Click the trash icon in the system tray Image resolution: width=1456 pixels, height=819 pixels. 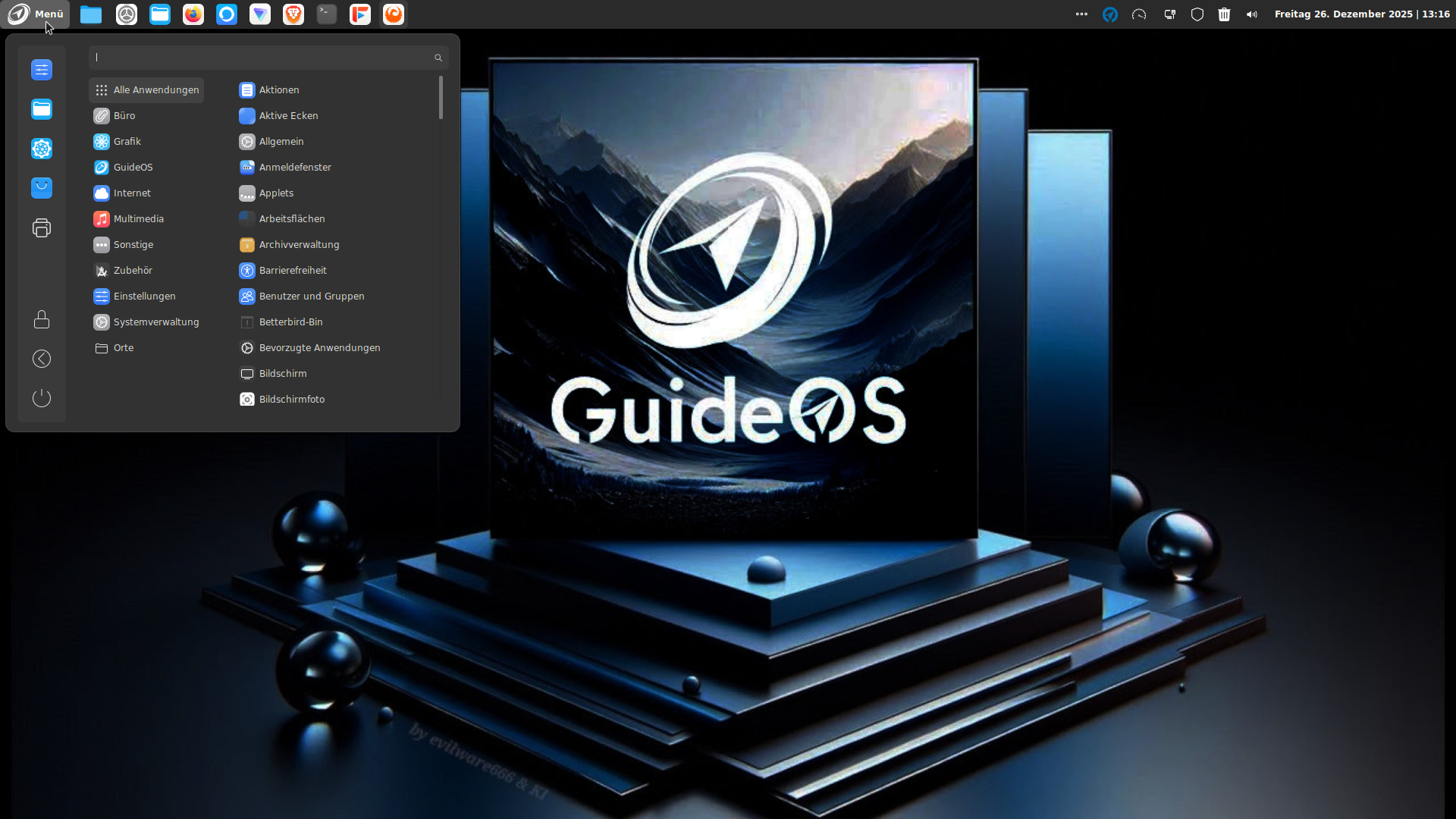tap(1224, 14)
